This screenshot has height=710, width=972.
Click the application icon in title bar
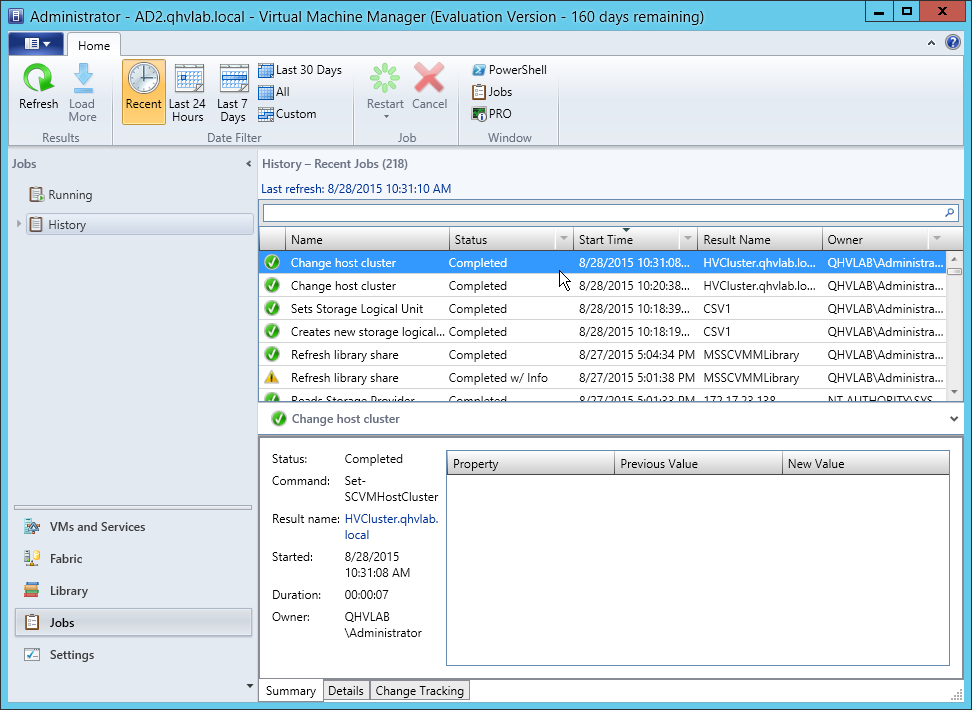[17, 16]
